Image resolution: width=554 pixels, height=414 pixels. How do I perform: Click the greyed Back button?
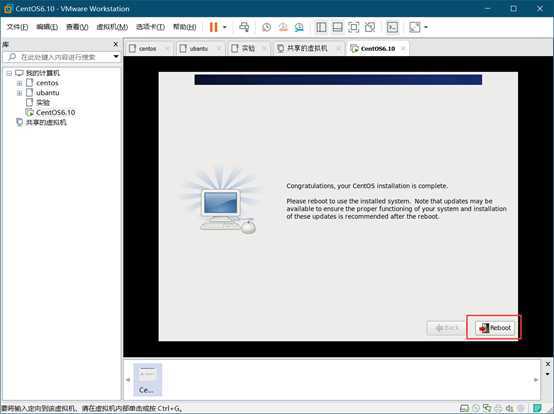click(x=446, y=328)
